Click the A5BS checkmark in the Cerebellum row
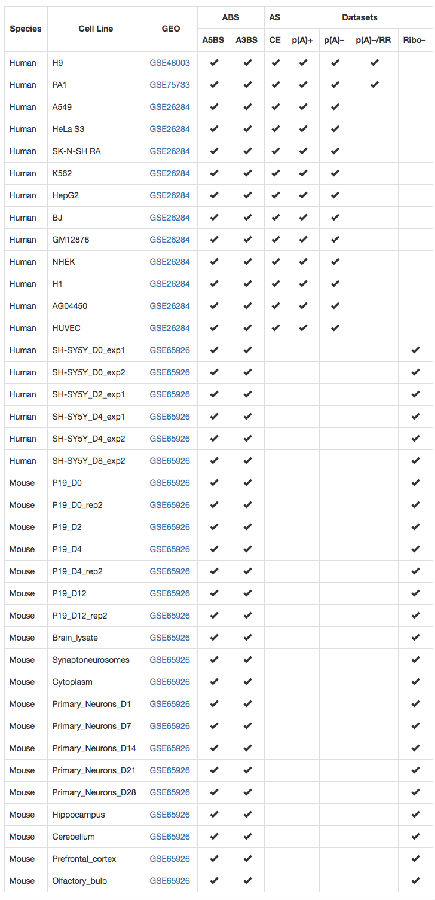Viewport: 435px width, 900px height. [214, 836]
